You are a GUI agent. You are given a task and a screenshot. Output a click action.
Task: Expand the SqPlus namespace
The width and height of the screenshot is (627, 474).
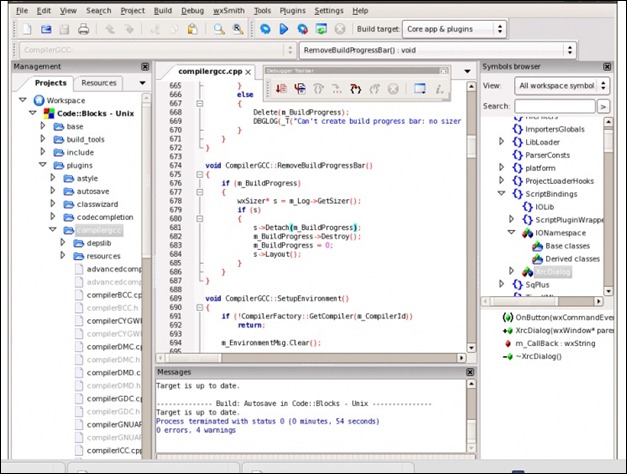(x=501, y=284)
